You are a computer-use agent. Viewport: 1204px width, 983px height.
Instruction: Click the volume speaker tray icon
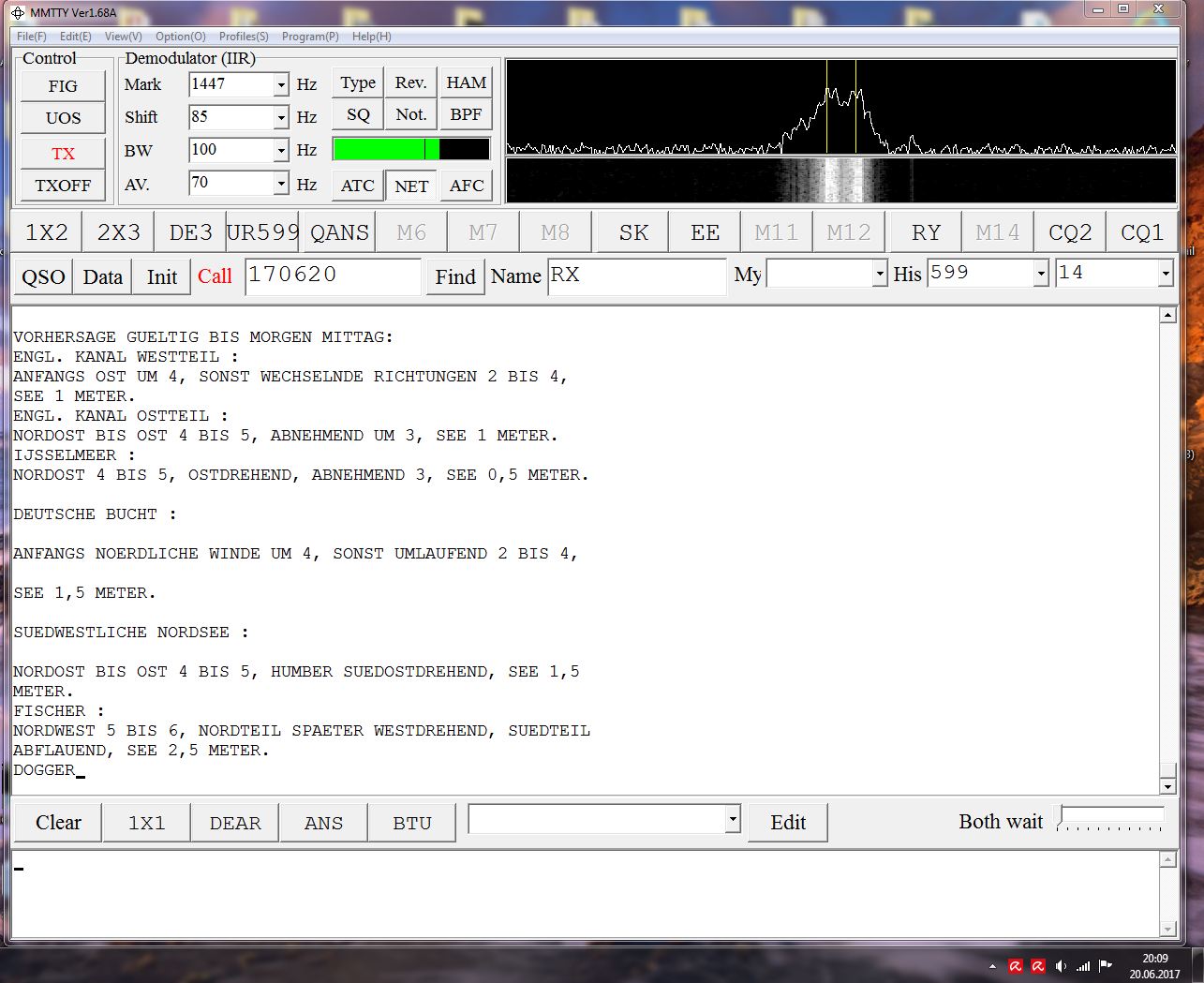[1061, 966]
